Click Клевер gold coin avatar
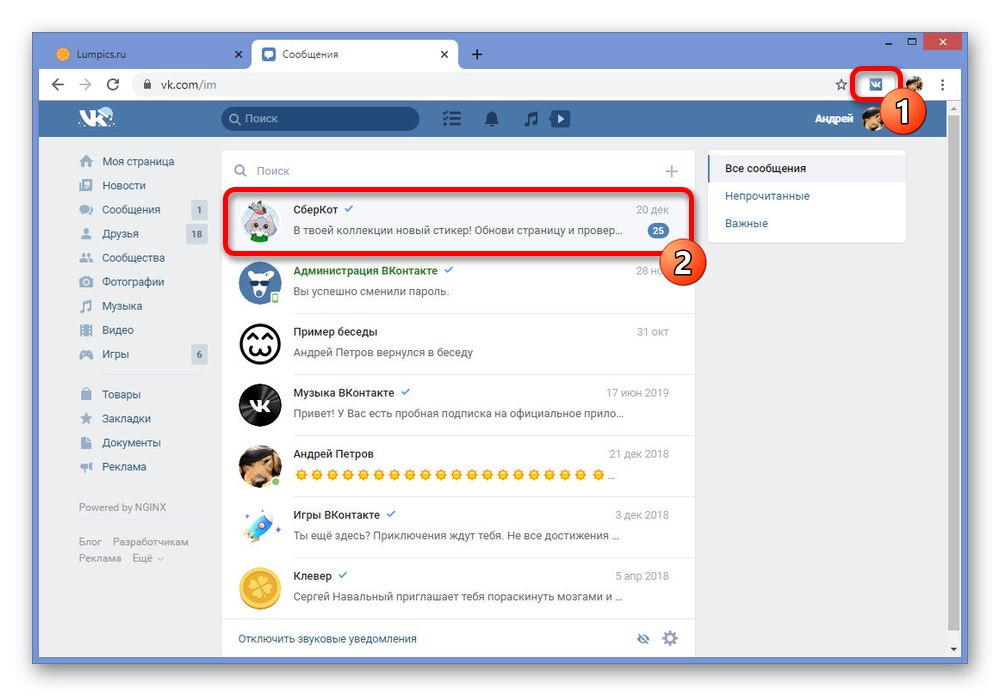 tap(260, 588)
